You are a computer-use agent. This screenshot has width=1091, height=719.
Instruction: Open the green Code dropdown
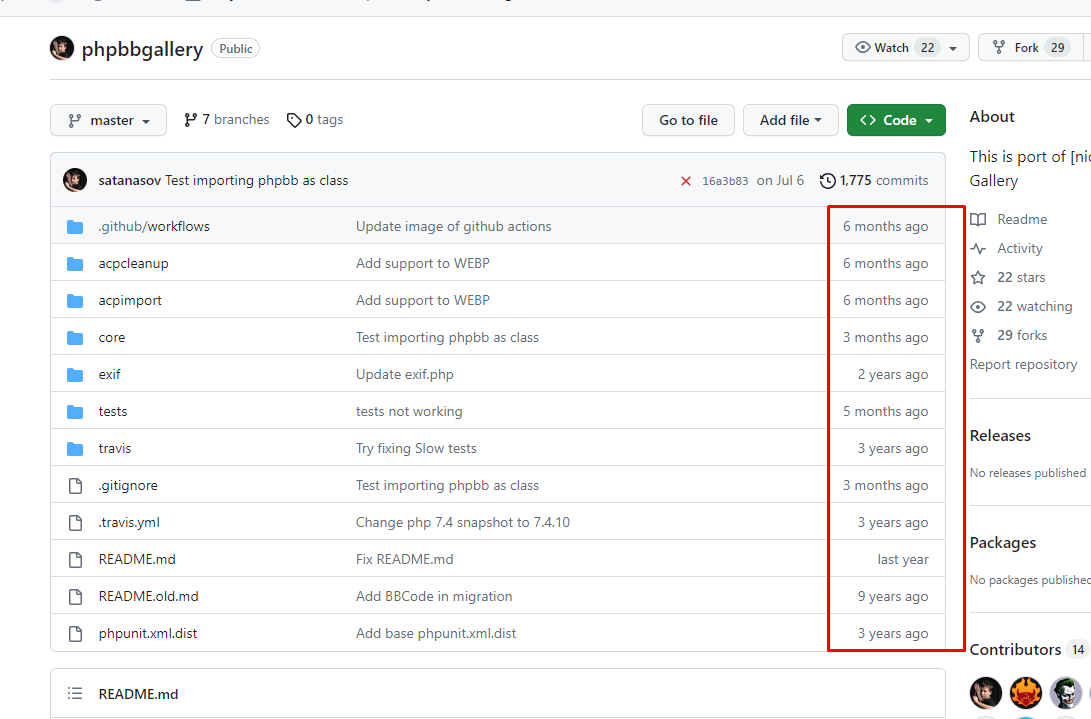(x=896, y=120)
